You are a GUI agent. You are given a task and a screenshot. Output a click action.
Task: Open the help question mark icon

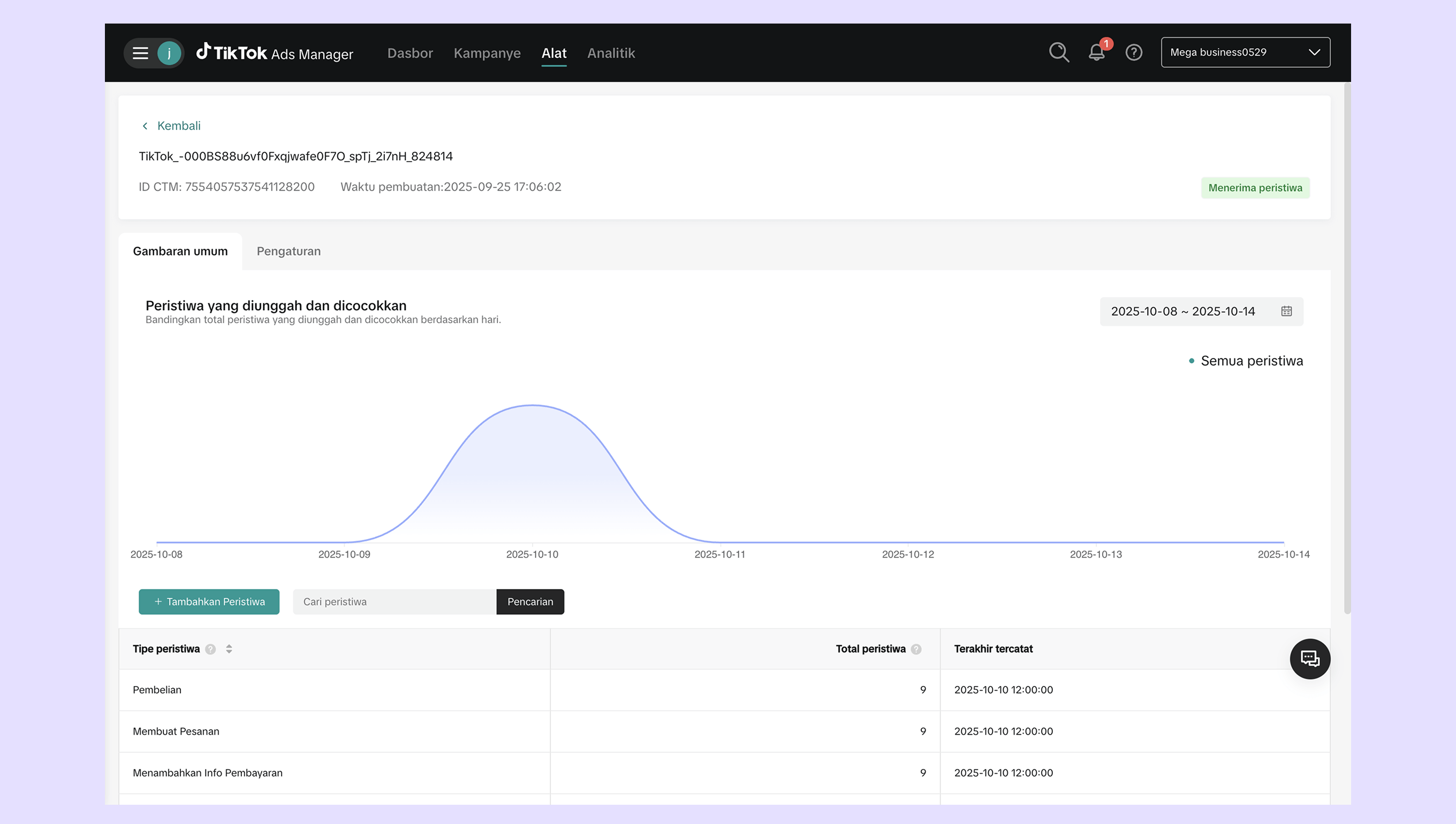click(x=1133, y=52)
